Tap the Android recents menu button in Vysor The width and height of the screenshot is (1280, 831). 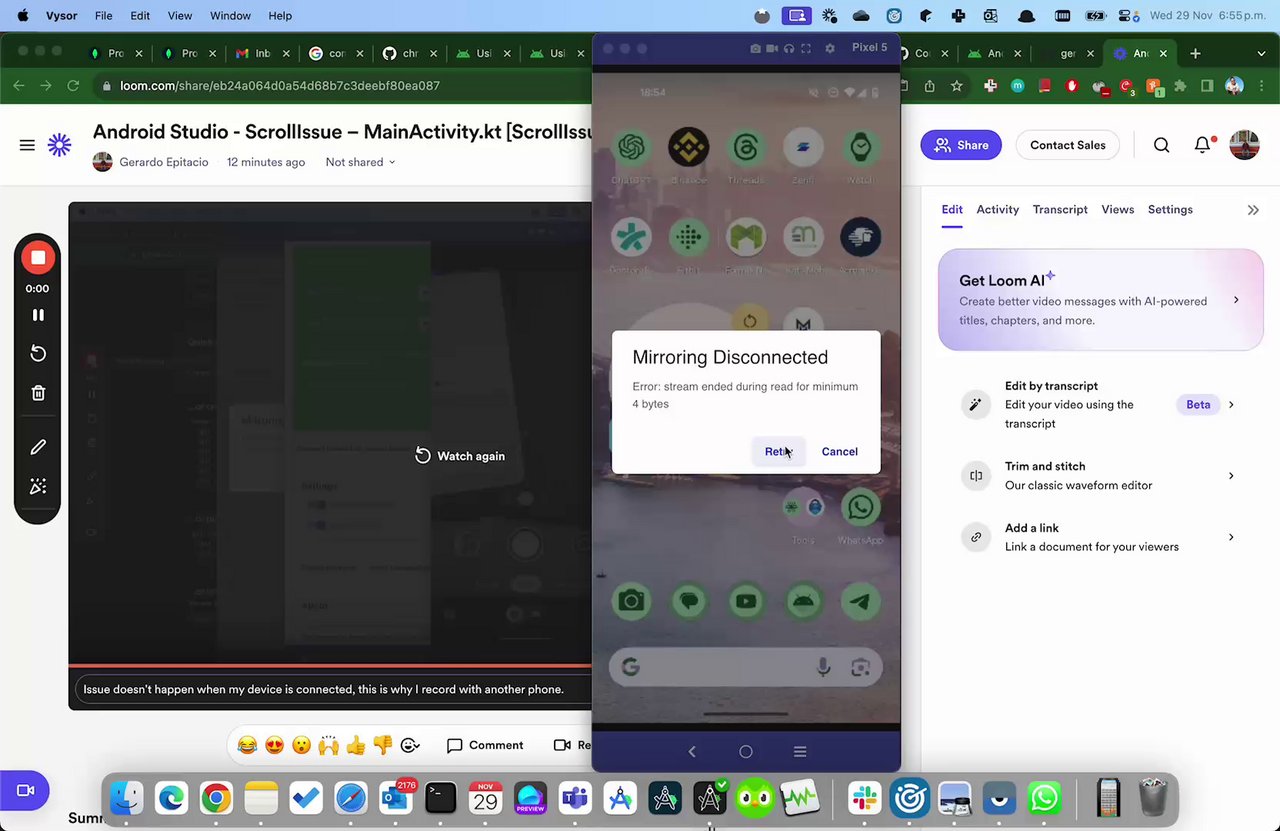pos(800,752)
